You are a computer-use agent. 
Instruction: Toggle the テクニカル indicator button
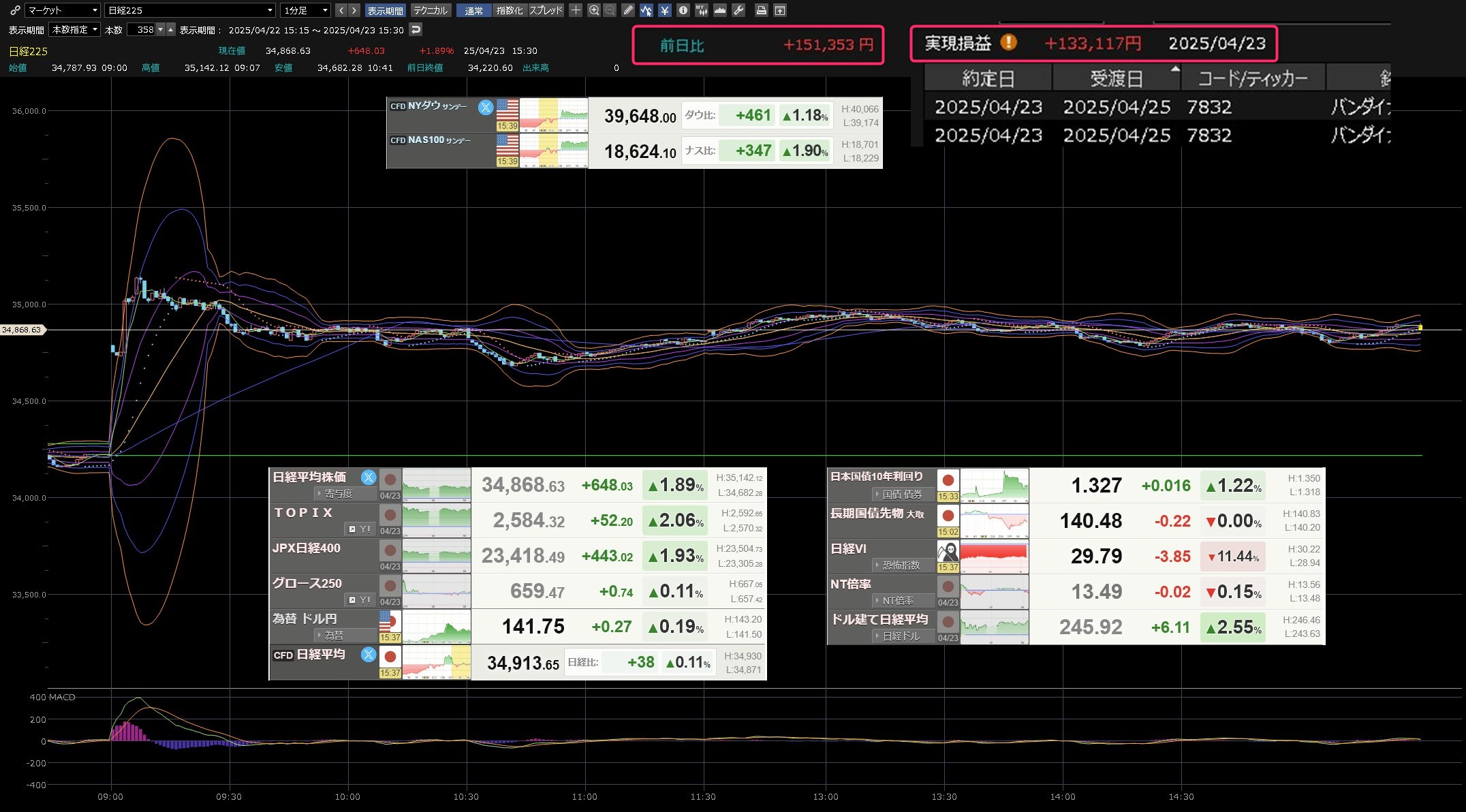click(x=431, y=10)
